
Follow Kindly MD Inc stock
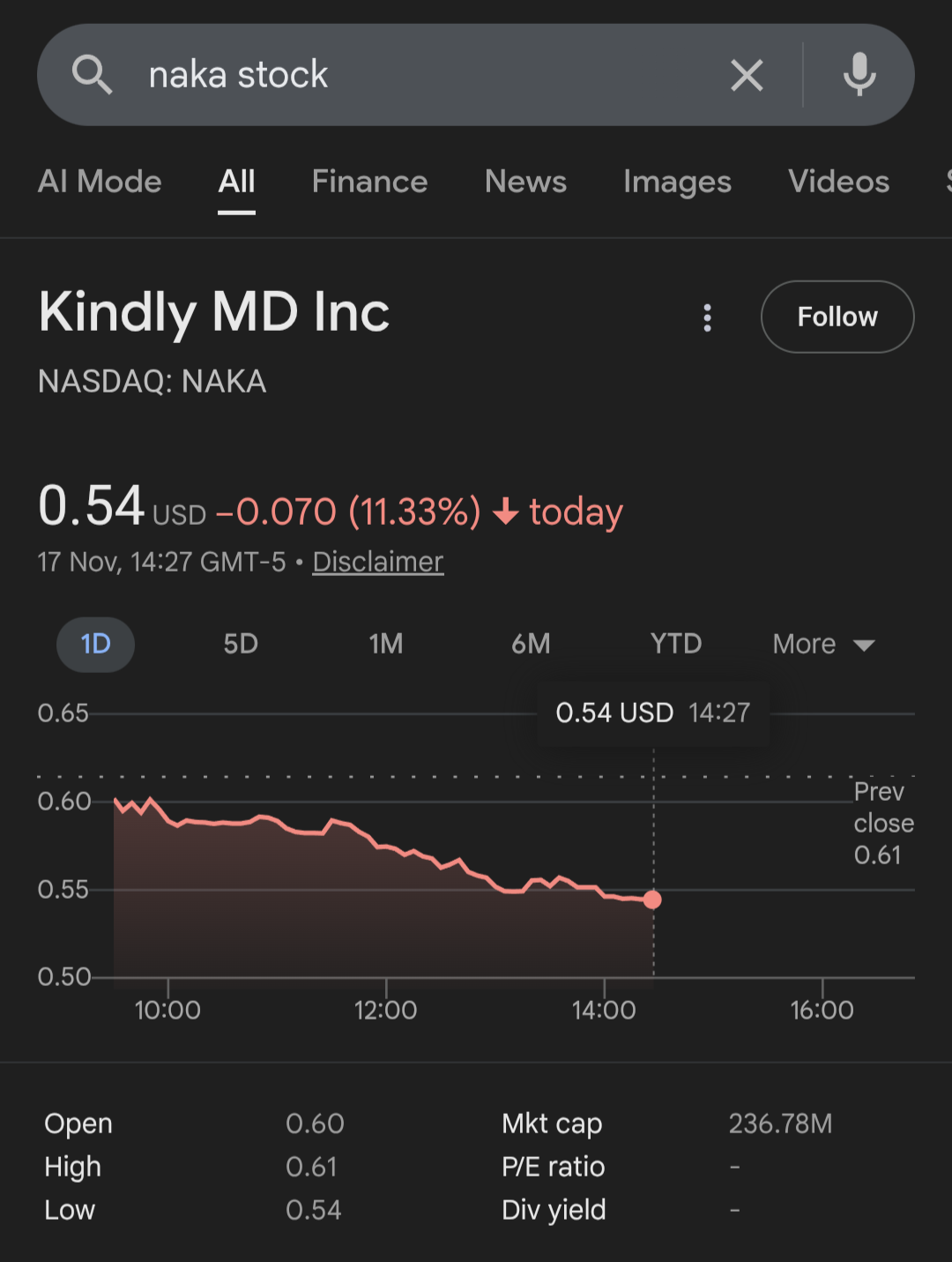point(837,317)
